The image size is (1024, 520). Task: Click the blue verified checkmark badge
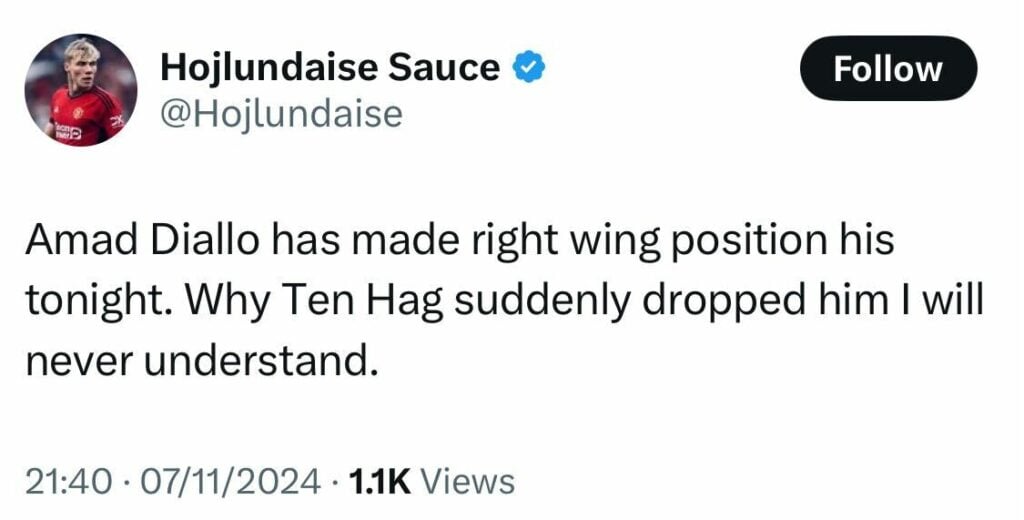pos(529,68)
